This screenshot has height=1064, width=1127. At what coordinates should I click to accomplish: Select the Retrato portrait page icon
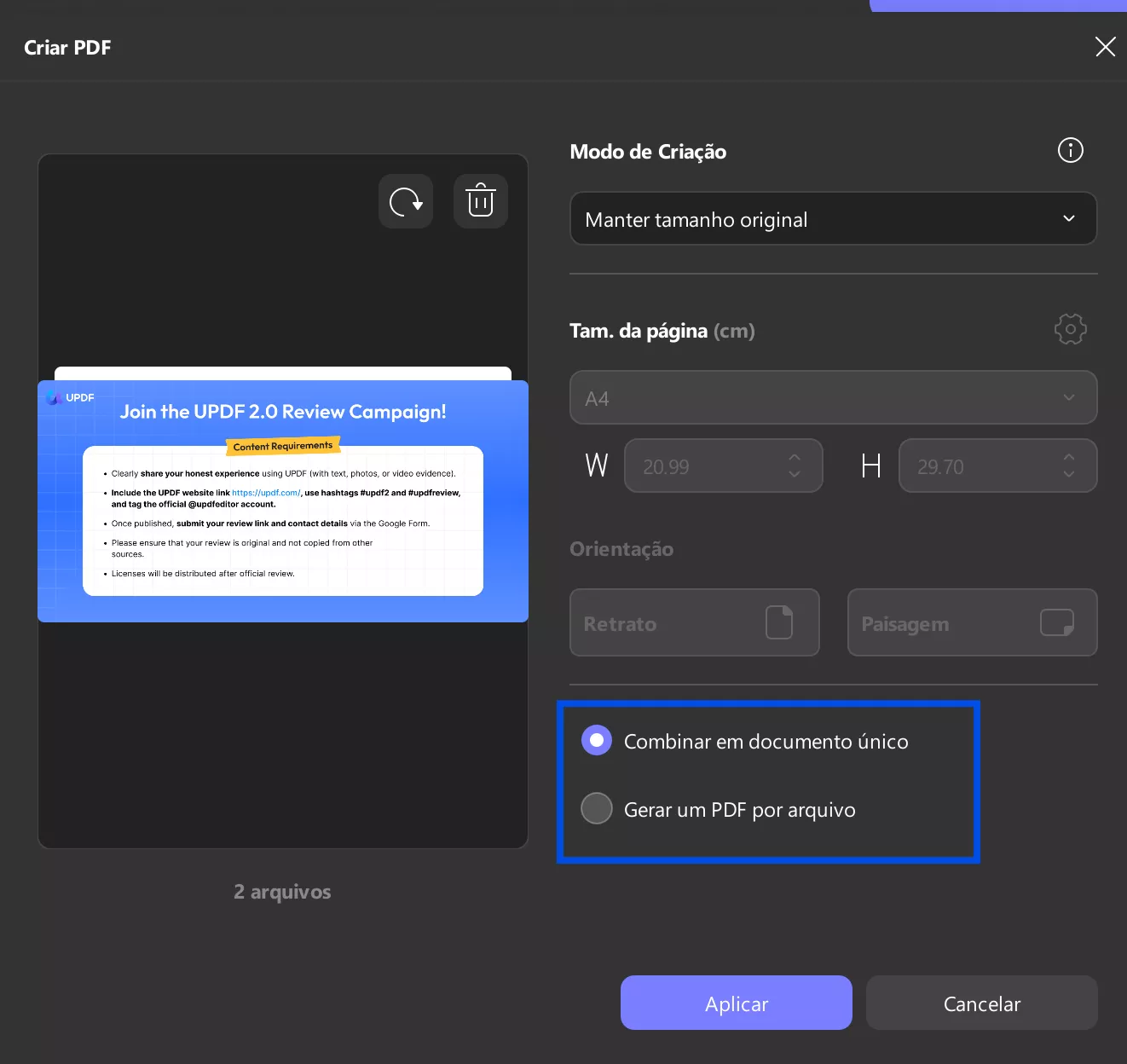click(x=778, y=622)
